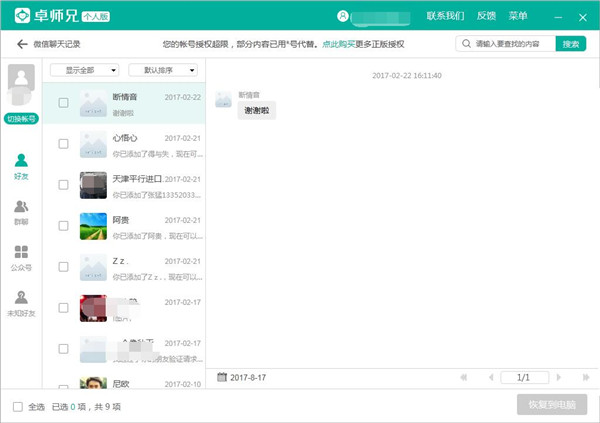600x423 pixels.
Task: Follow the 点此购买 purchase link
Action: pyautogui.click(x=339, y=44)
